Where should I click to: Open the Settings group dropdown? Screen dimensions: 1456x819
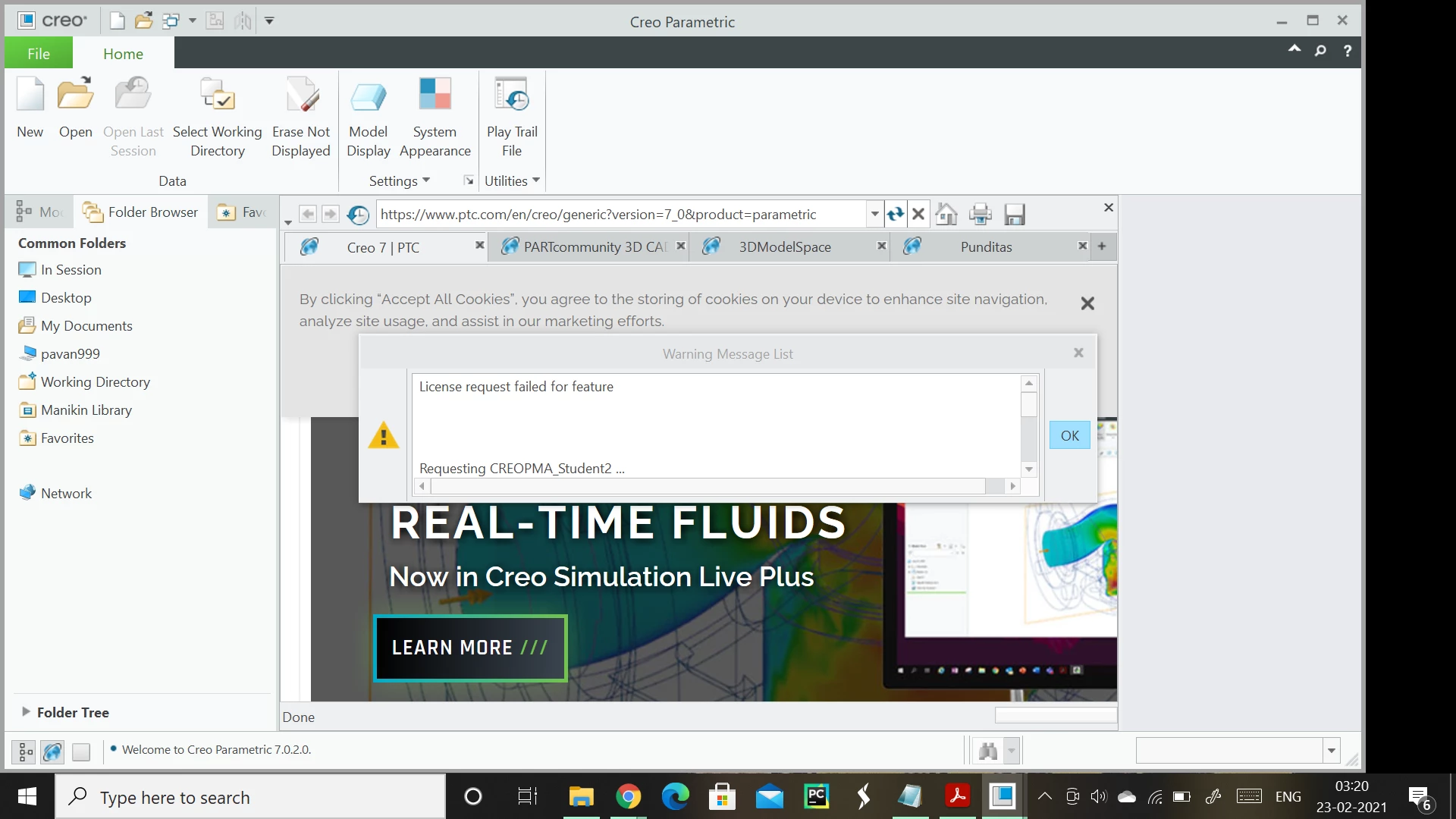click(400, 181)
